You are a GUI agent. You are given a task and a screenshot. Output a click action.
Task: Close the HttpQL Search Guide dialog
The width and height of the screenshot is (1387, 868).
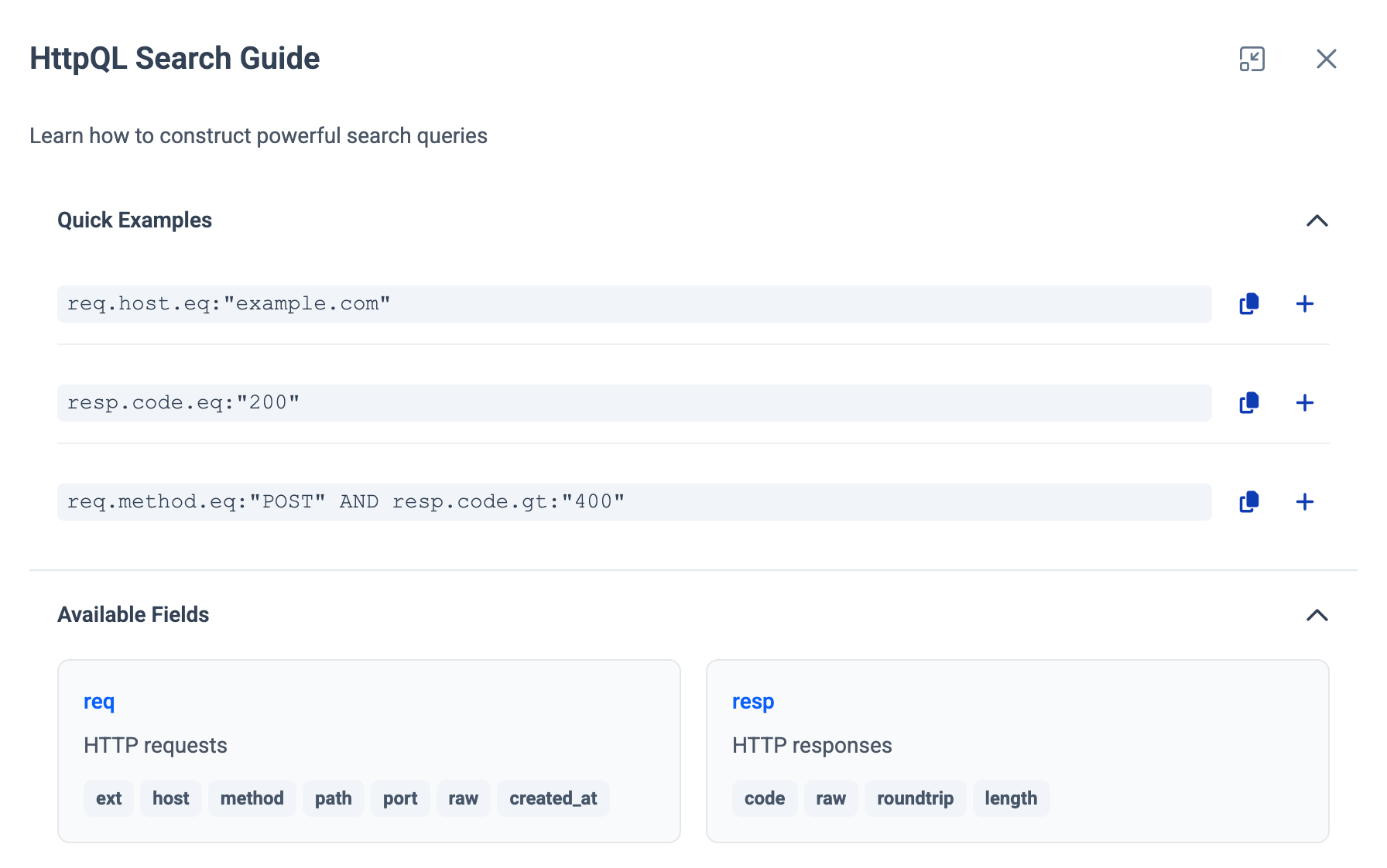tap(1326, 59)
